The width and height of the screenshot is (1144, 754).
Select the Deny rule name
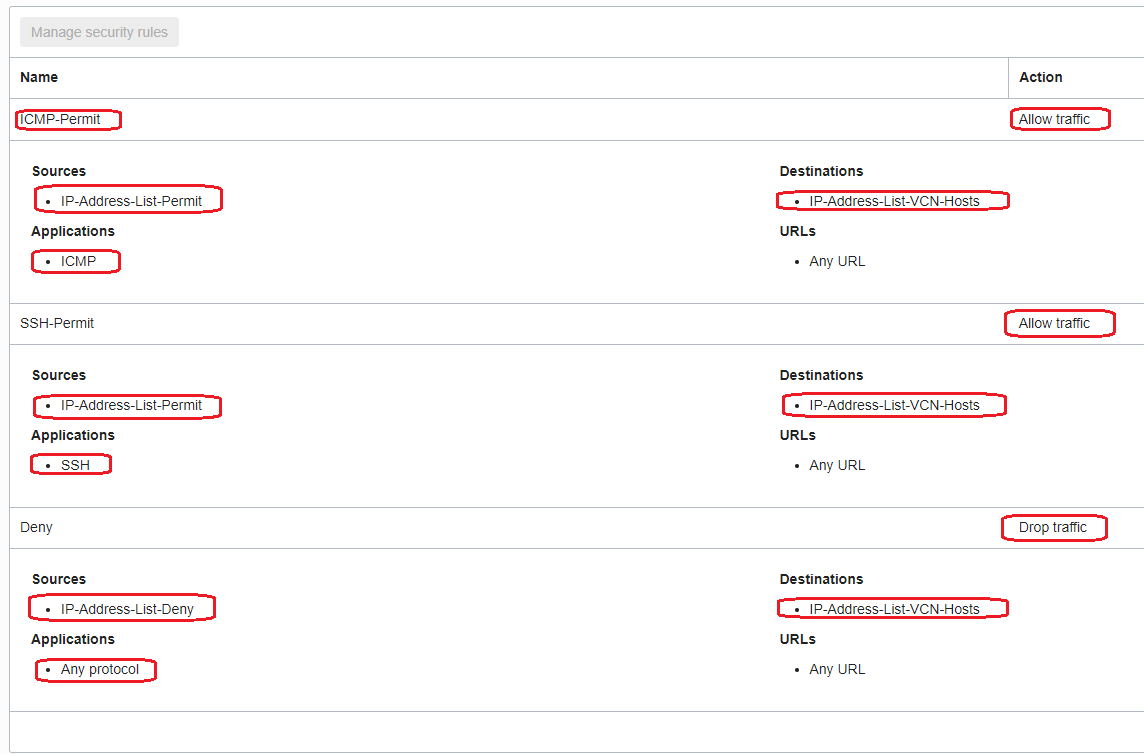tap(36, 527)
